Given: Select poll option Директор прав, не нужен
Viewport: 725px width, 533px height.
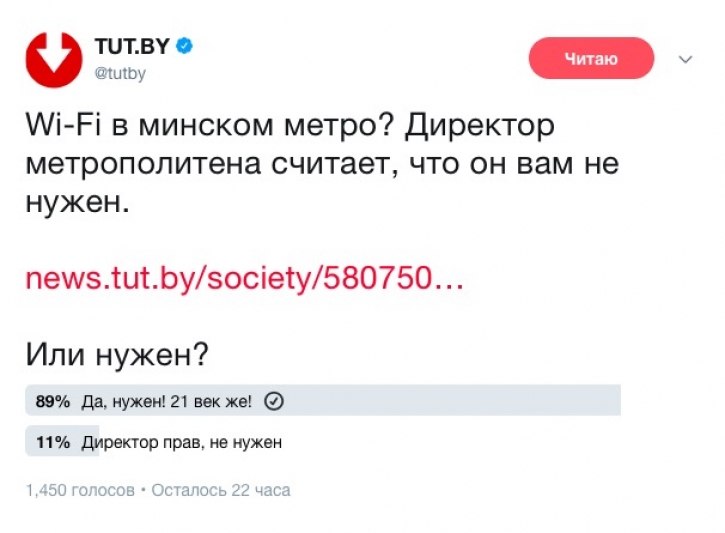Looking at the screenshot, I should click(x=182, y=442).
